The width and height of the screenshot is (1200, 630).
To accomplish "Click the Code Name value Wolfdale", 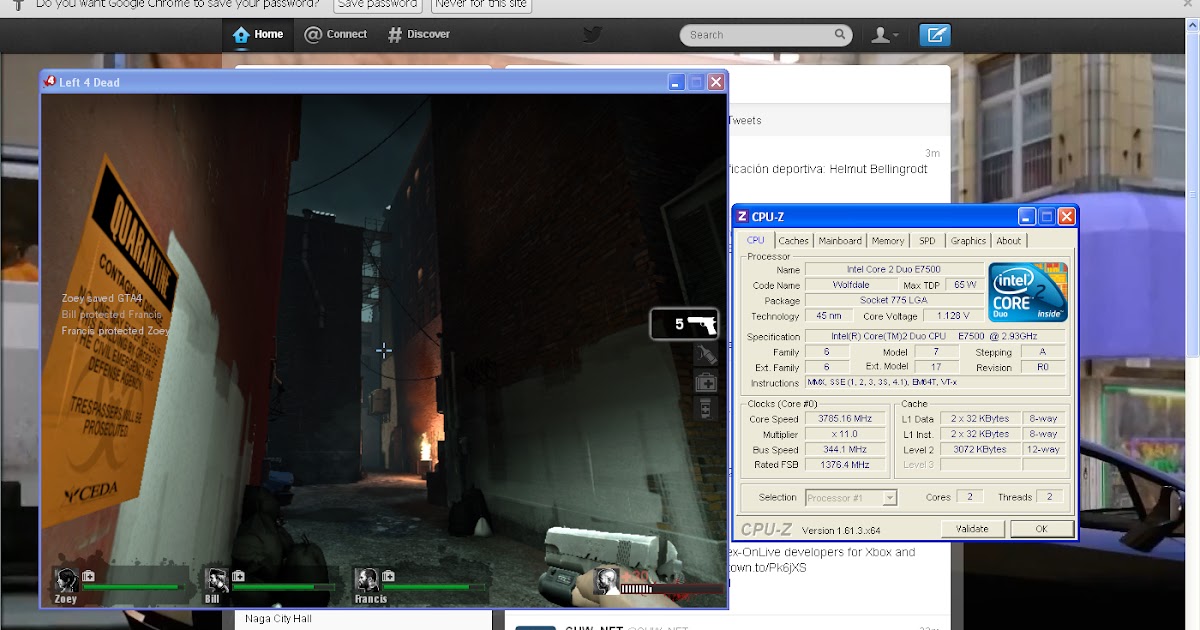I will 851,285.
